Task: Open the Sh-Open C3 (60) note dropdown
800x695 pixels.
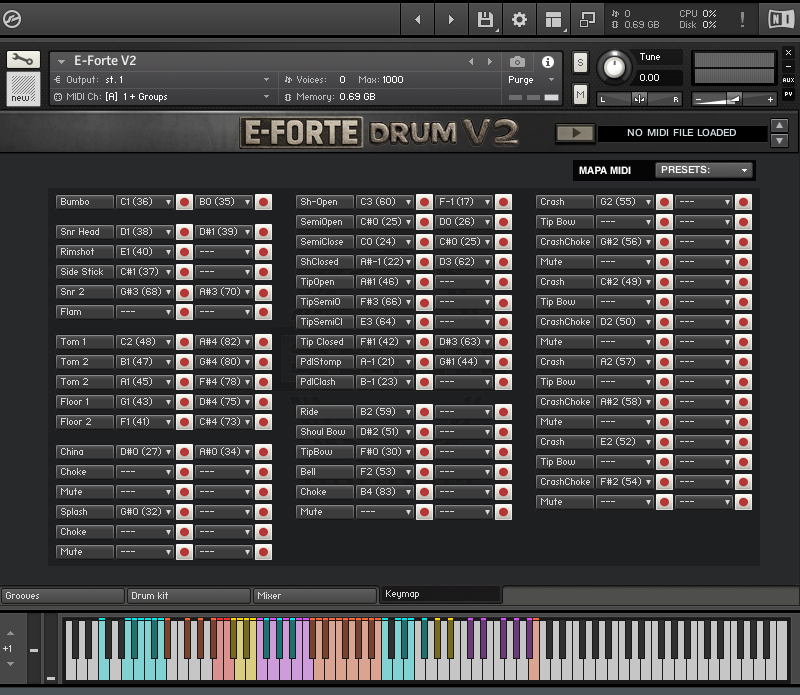Action: click(x=385, y=202)
